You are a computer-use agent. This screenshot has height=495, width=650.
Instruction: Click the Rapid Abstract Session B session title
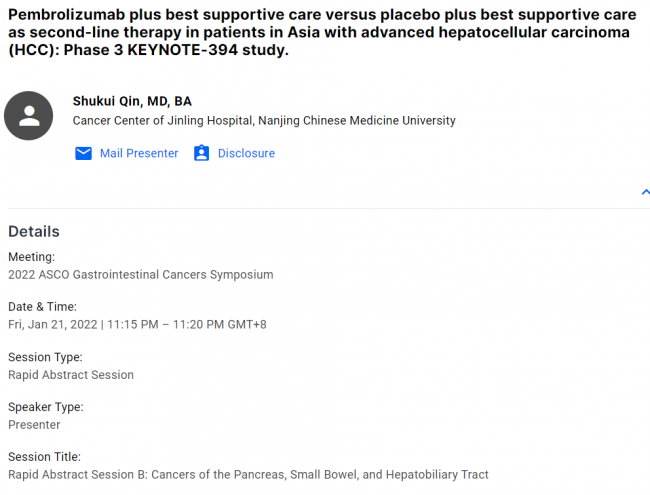[248, 475]
